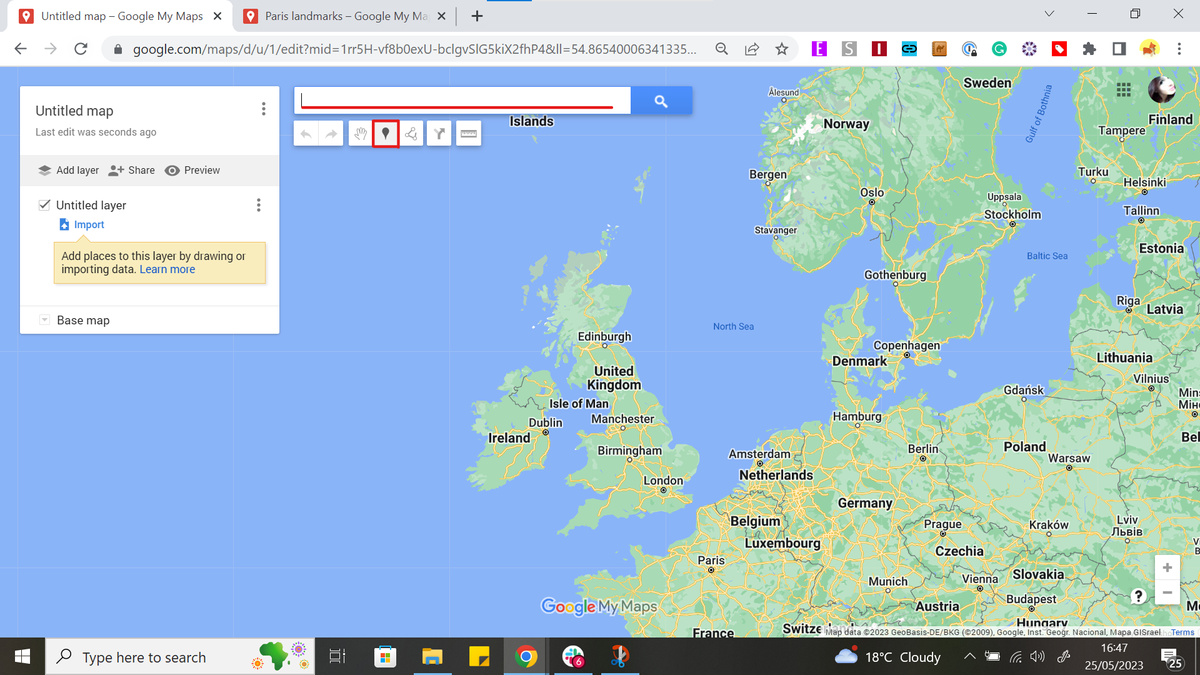Click the Add layer button
The width and height of the screenshot is (1200, 675).
[x=66, y=170]
